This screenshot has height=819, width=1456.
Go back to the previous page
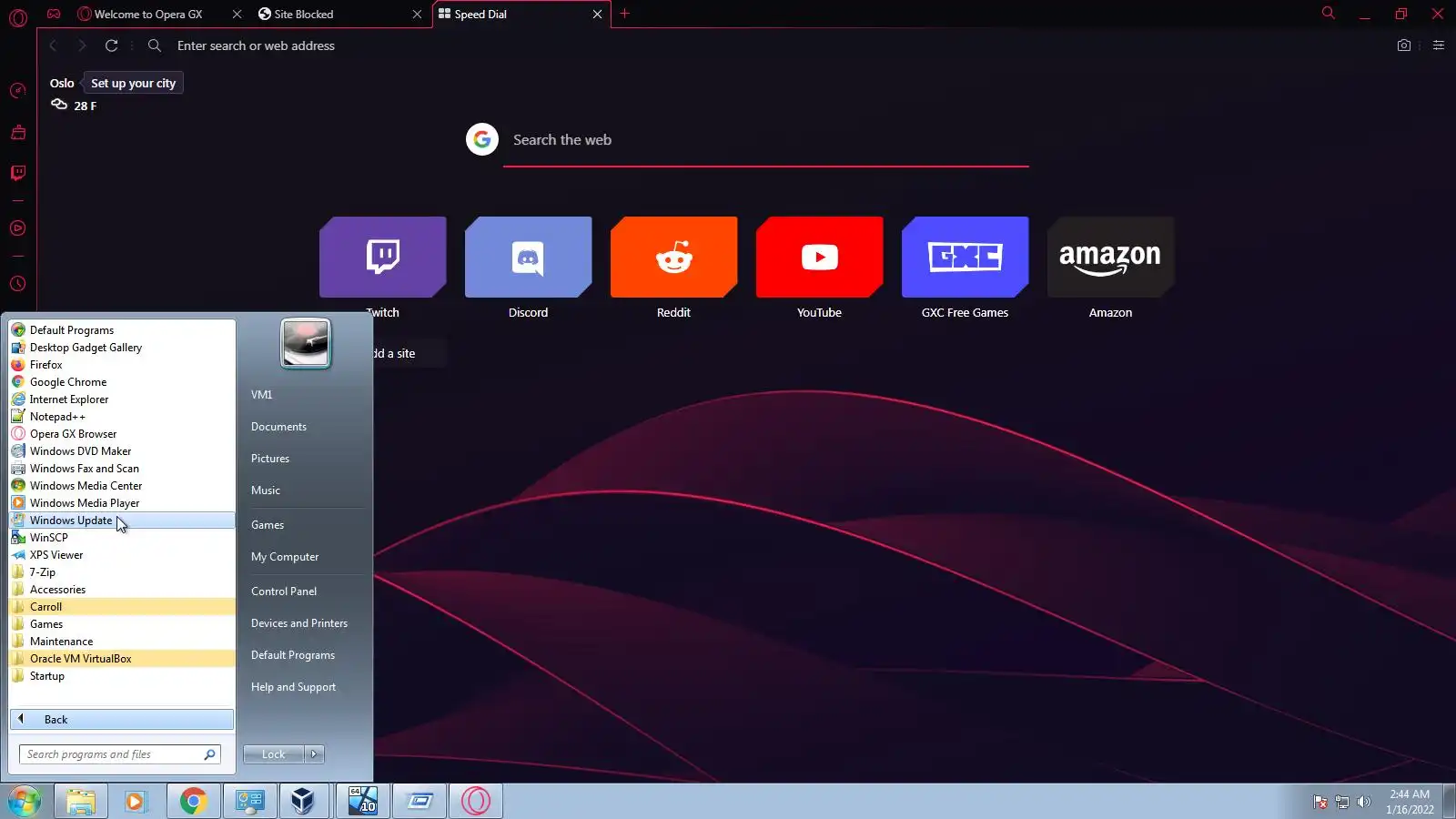[54, 45]
